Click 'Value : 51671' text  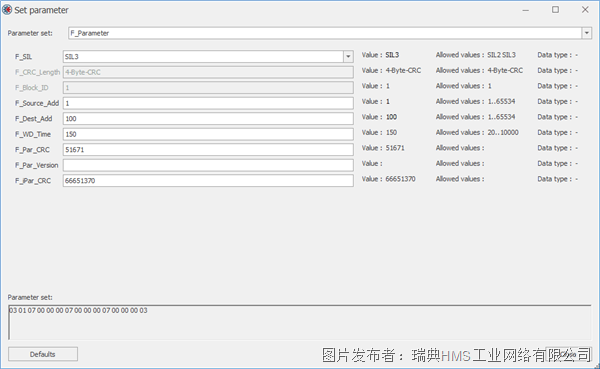click(x=383, y=148)
